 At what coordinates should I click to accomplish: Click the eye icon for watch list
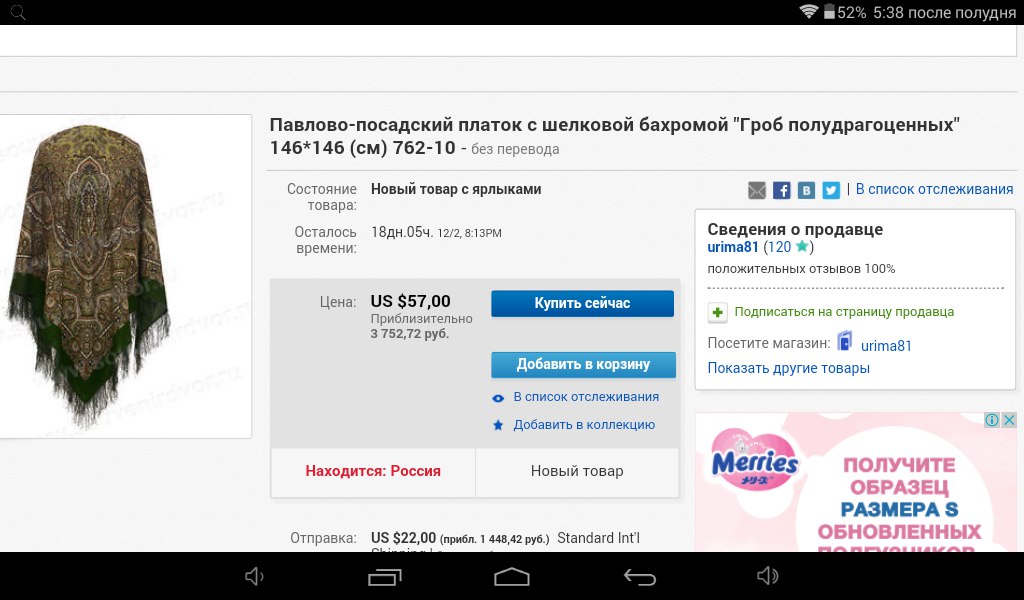(x=498, y=398)
